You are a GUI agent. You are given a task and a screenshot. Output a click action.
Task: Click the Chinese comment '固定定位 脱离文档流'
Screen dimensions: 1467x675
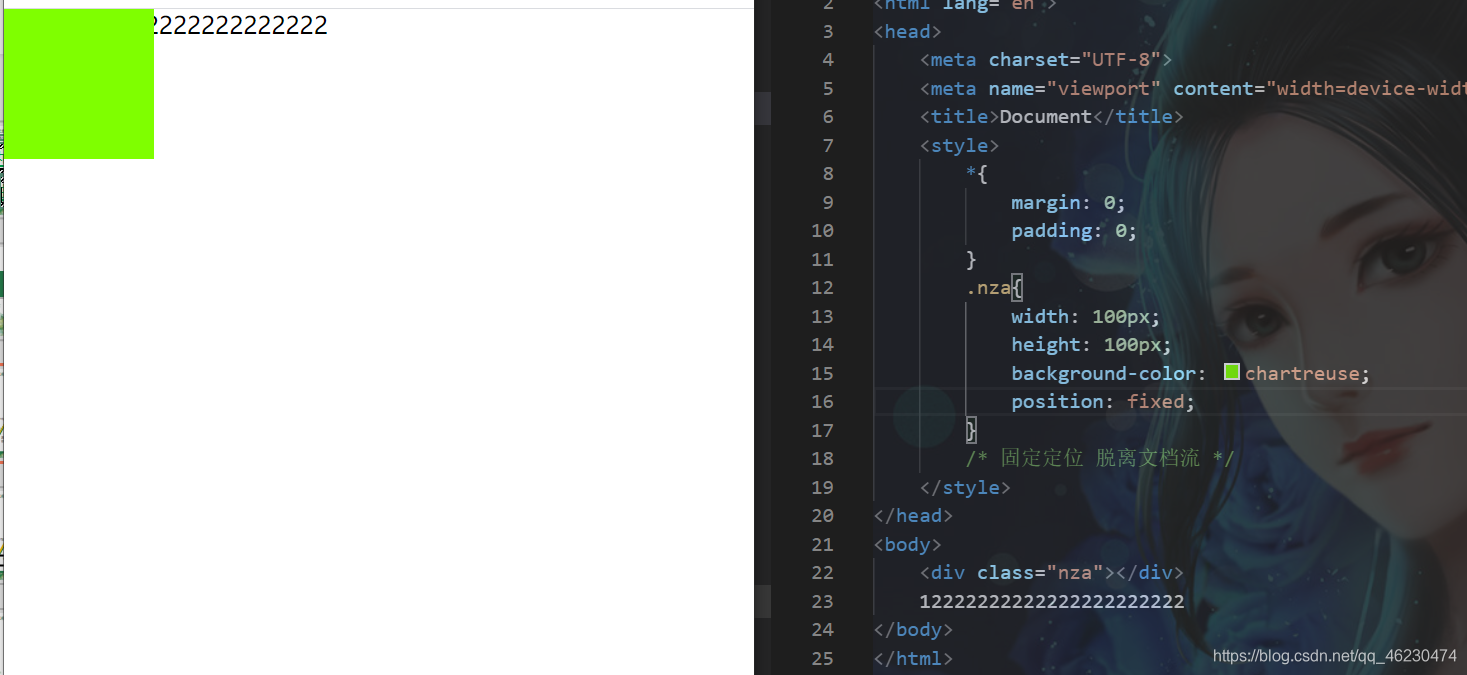click(1100, 458)
